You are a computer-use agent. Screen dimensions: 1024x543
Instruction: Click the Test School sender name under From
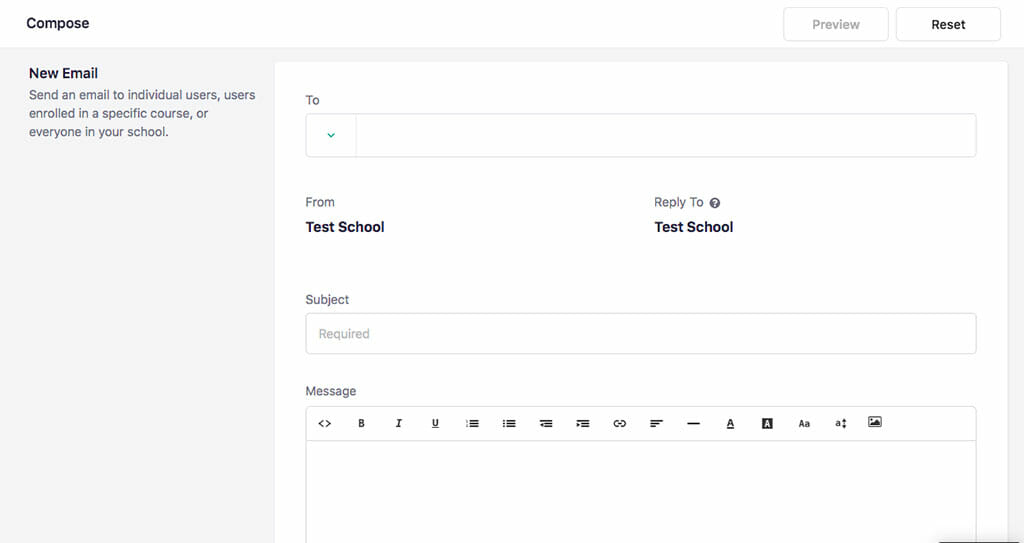pyautogui.click(x=345, y=227)
